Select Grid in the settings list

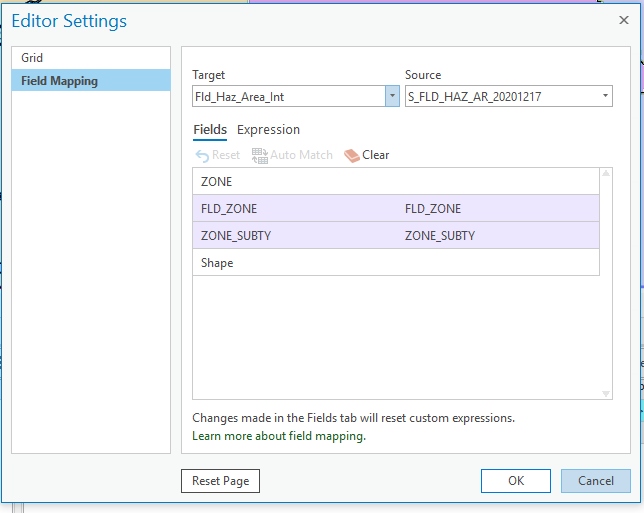coord(91,58)
